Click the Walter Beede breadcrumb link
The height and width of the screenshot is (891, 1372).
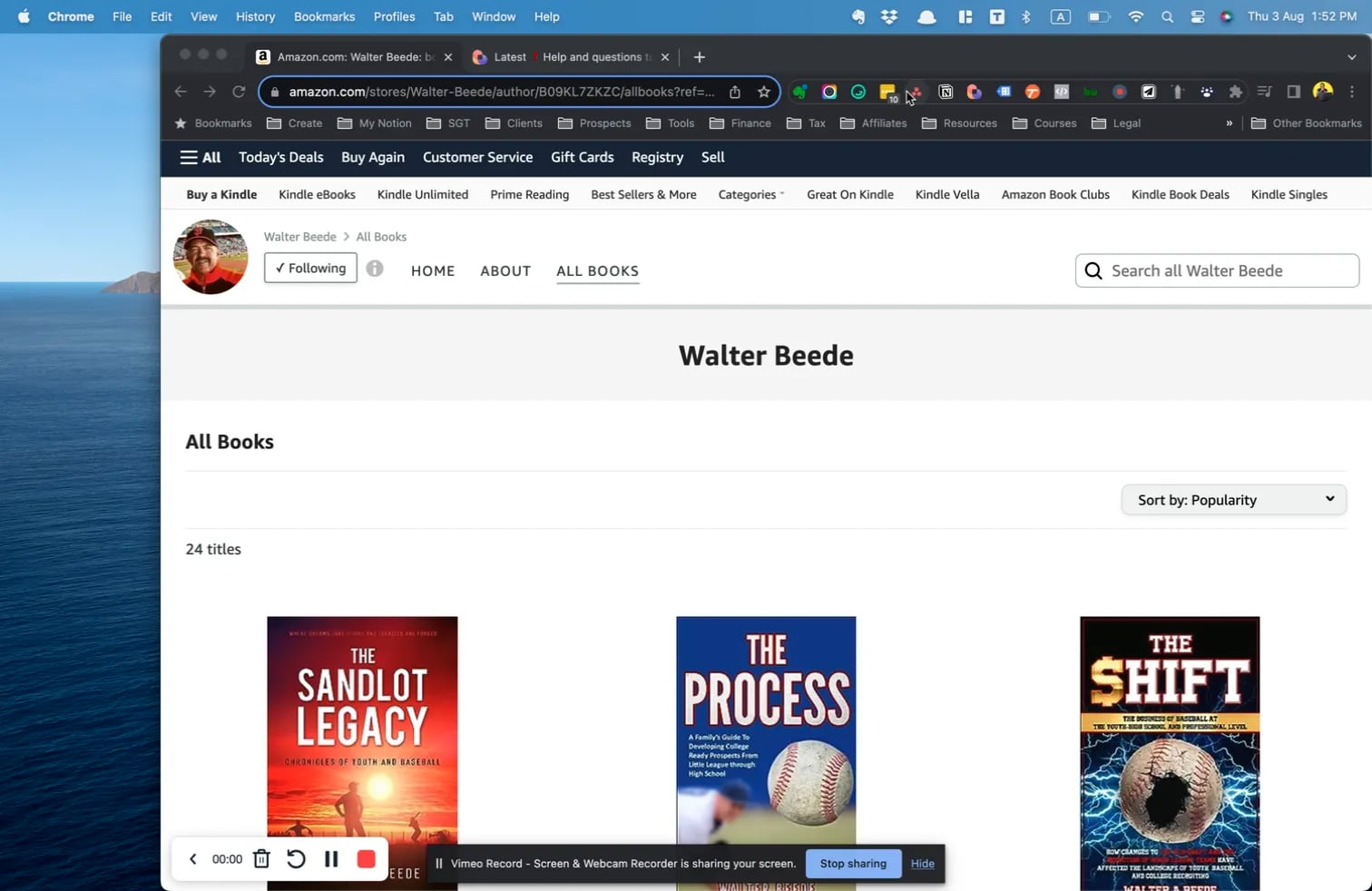[300, 237]
